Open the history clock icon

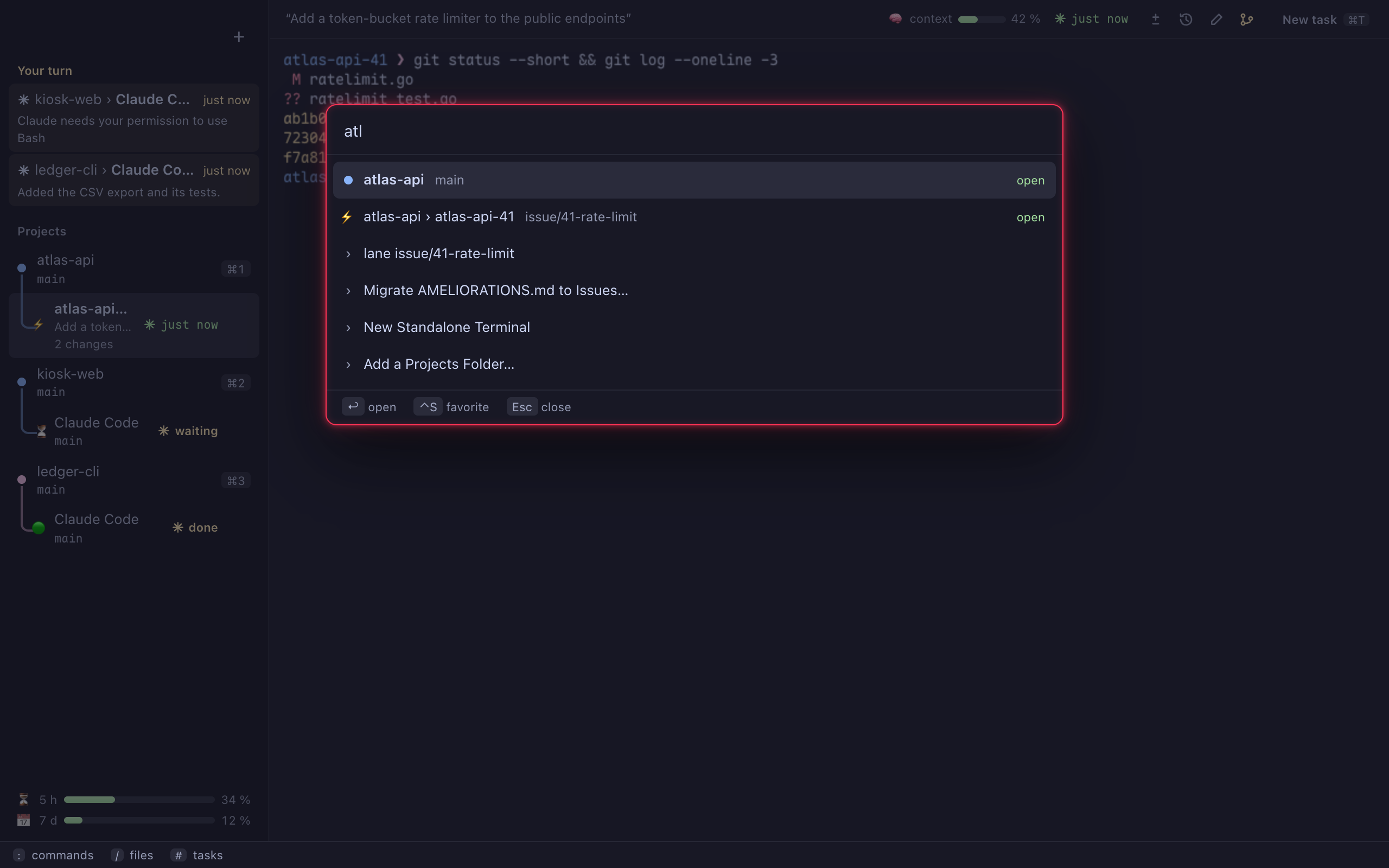coord(1186,20)
